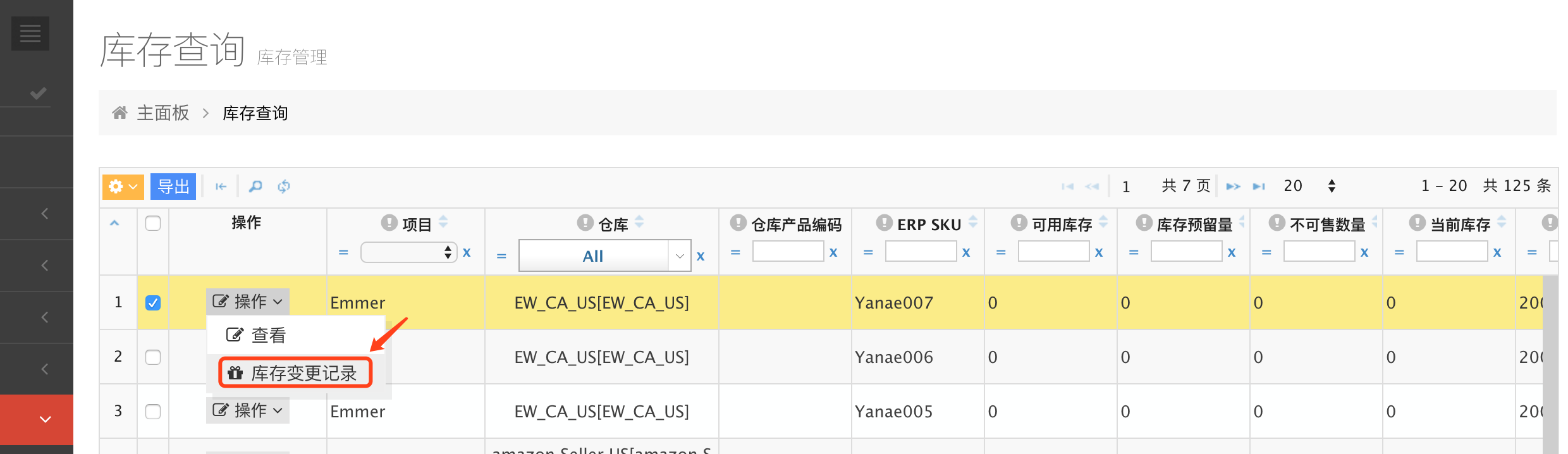Clear the 当前库存 filter x
This screenshot has width=1568, height=454.
[1497, 252]
